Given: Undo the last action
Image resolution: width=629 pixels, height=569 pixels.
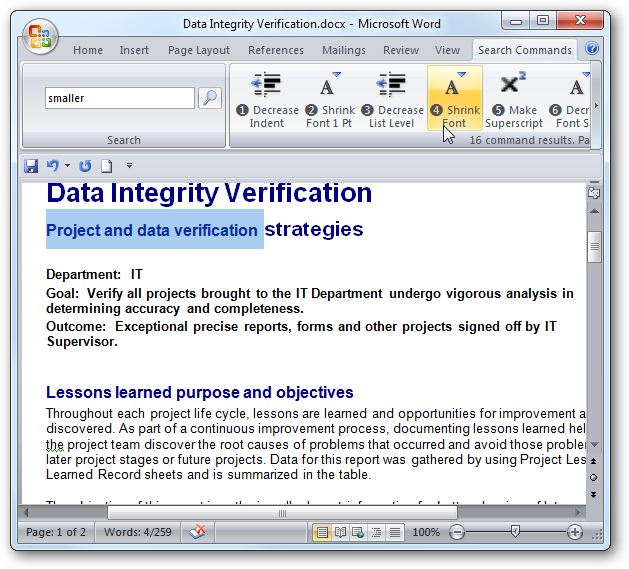Looking at the screenshot, I should pyautogui.click(x=53, y=165).
